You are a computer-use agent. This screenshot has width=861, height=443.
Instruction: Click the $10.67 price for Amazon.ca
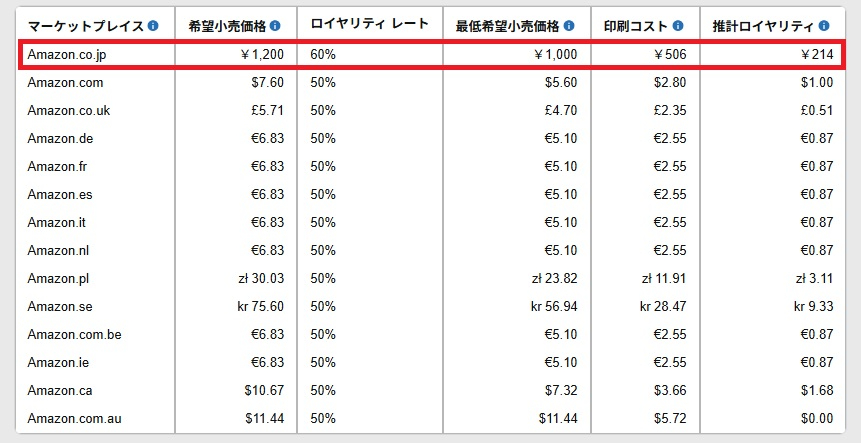265,390
